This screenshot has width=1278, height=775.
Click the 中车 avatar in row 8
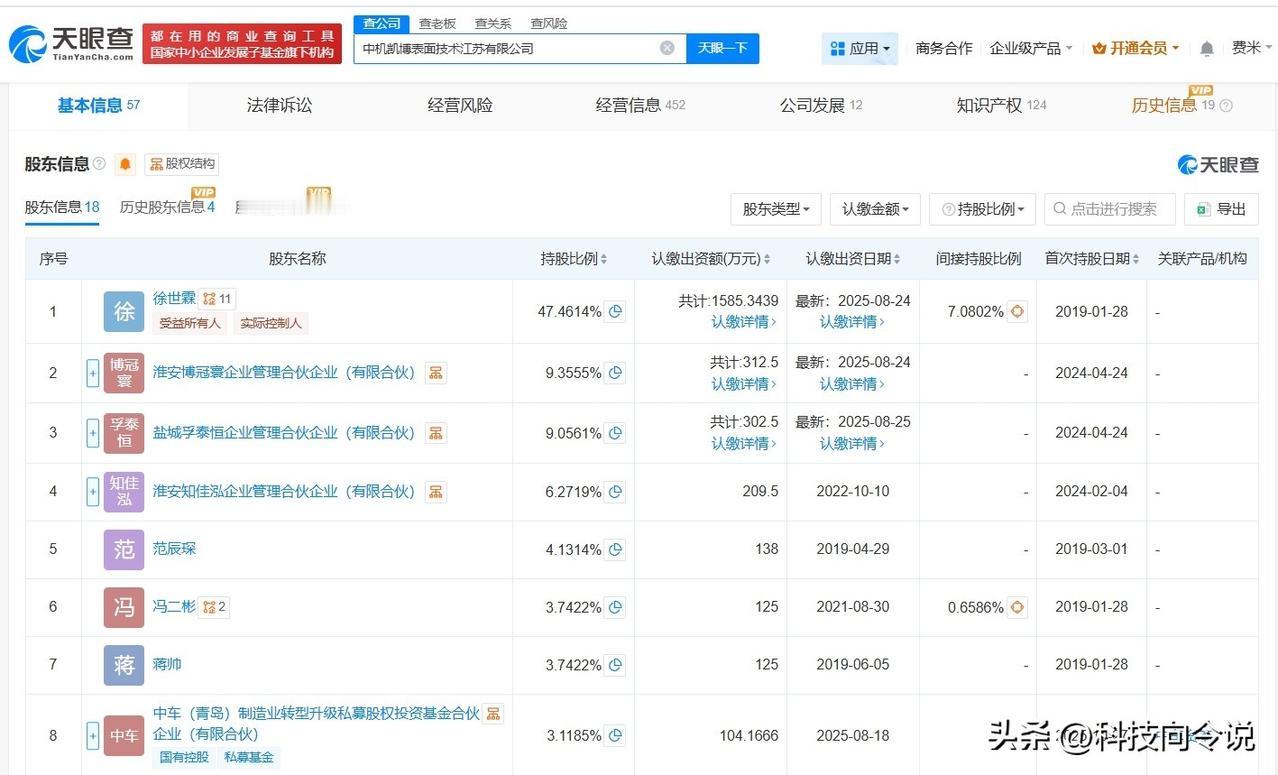coord(124,735)
